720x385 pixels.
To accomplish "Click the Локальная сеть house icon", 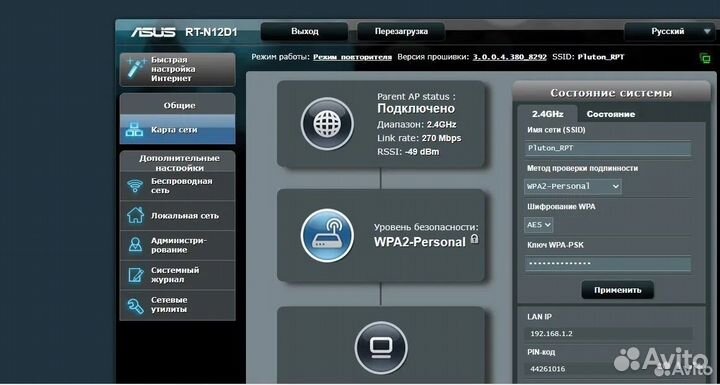I will click(135, 215).
